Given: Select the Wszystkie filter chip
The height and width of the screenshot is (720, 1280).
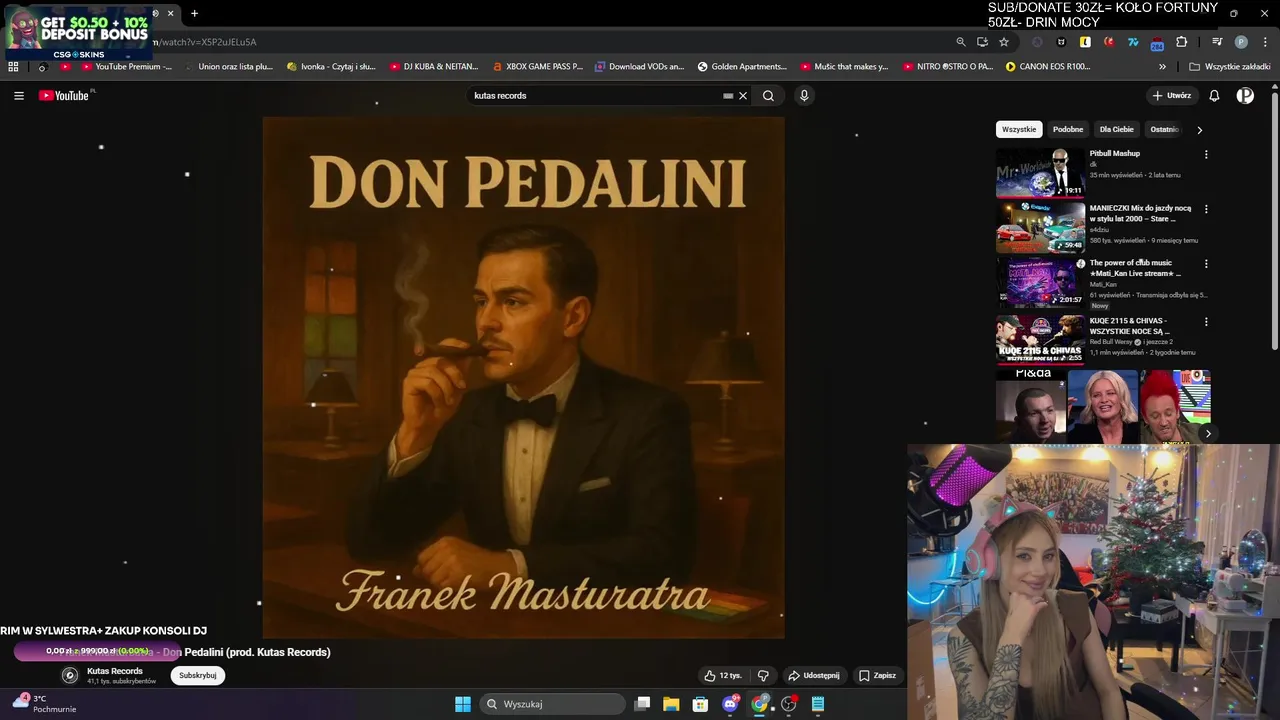Looking at the screenshot, I should pyautogui.click(x=1019, y=129).
